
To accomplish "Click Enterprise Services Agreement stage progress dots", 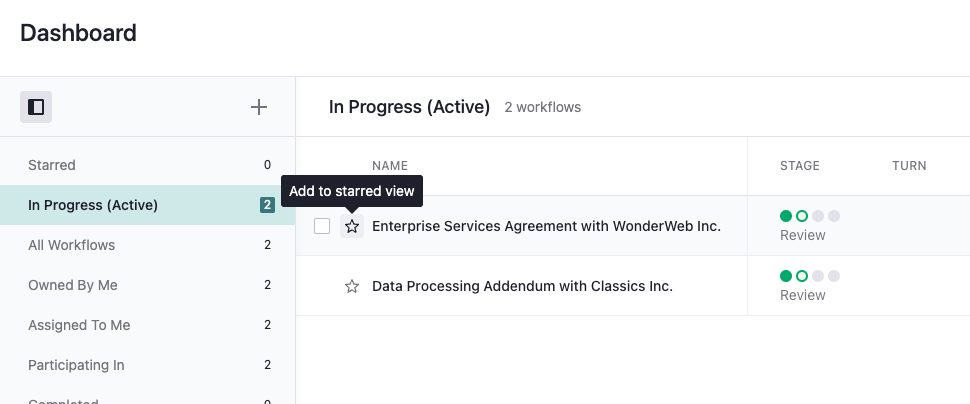I will tap(810, 216).
